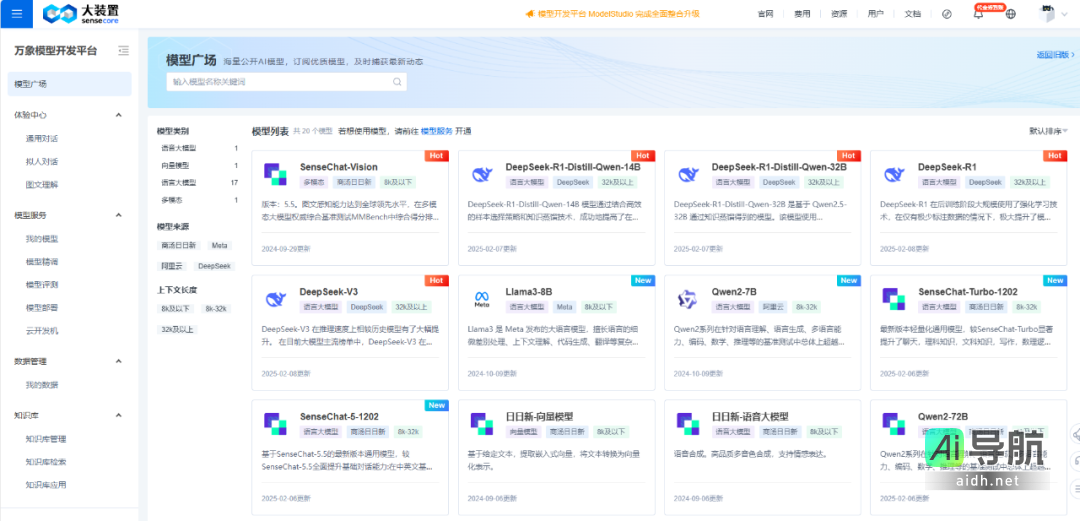Viewport: 1080px width, 521px height.
Task: Filter model source by 商汤日日新 tag
Action: [x=179, y=245]
